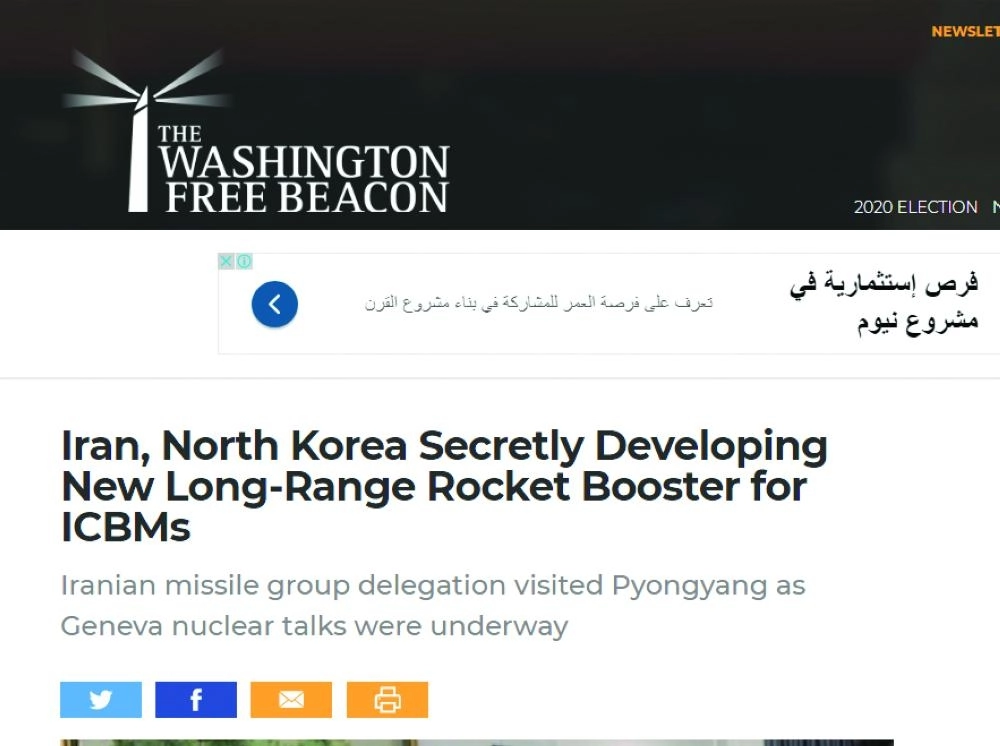This screenshot has width=1000, height=746.
Task: Open the 2020 Election menu item
Action: pos(915,207)
